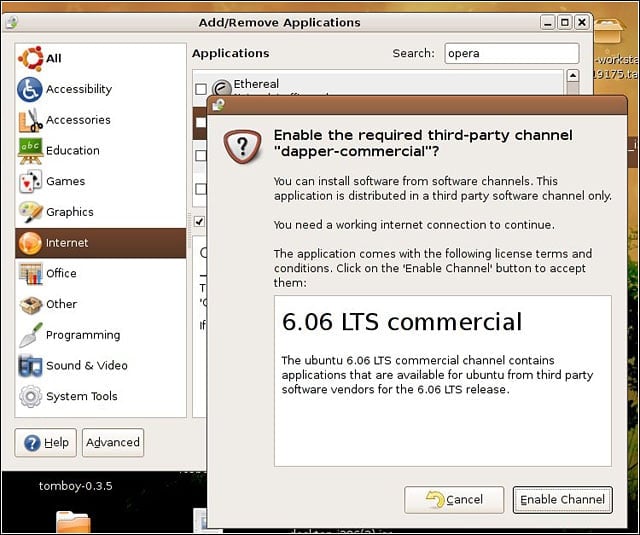
Task: Click the Search field containing opera
Action: click(512, 53)
